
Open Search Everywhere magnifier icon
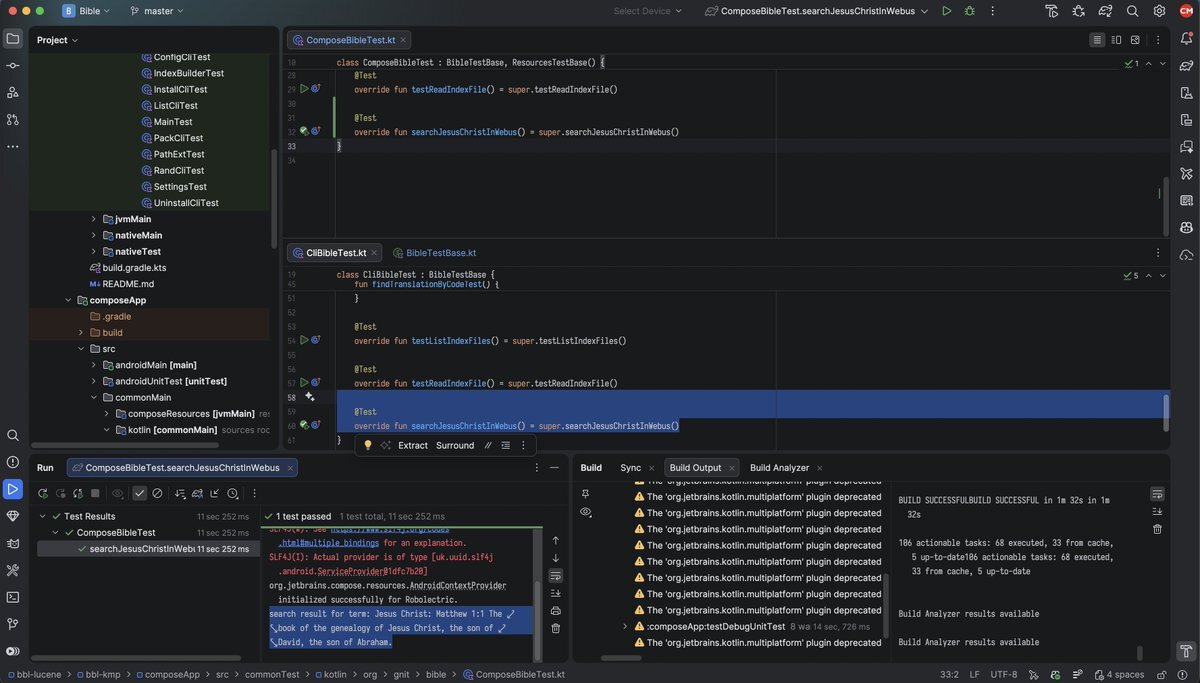coord(1133,11)
